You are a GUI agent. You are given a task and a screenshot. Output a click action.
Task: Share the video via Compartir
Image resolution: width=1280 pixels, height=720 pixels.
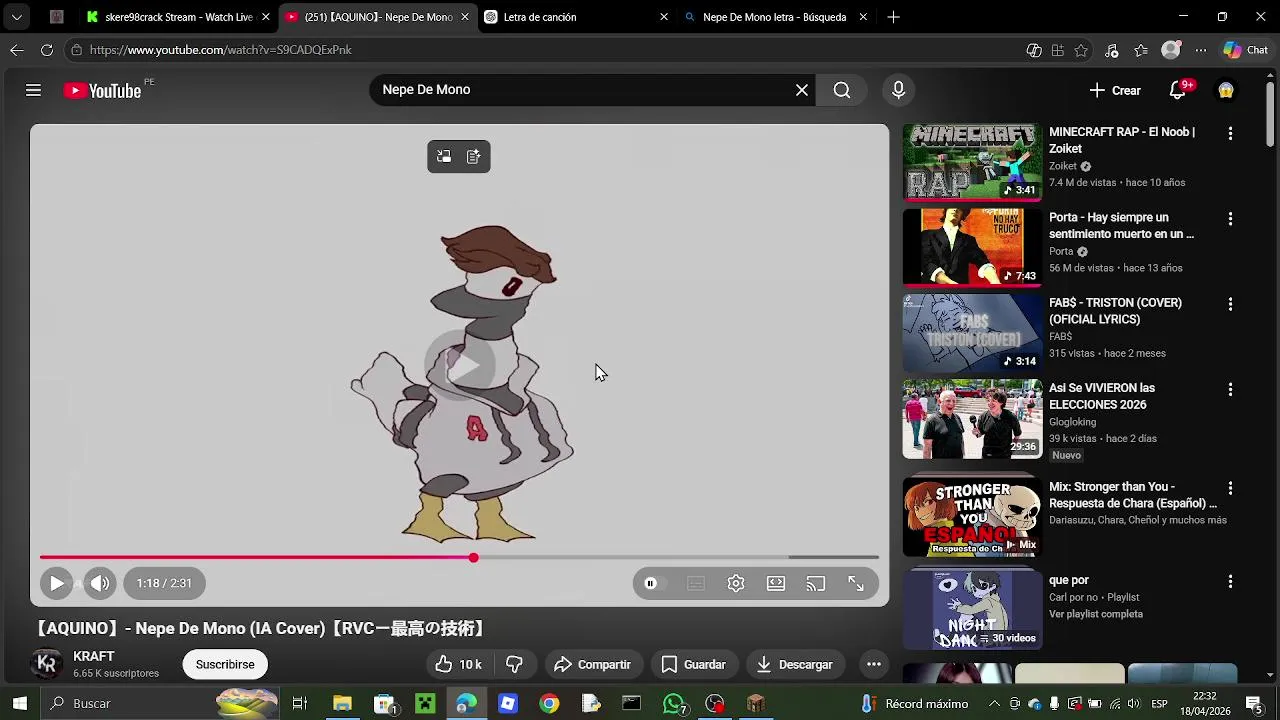click(592, 664)
